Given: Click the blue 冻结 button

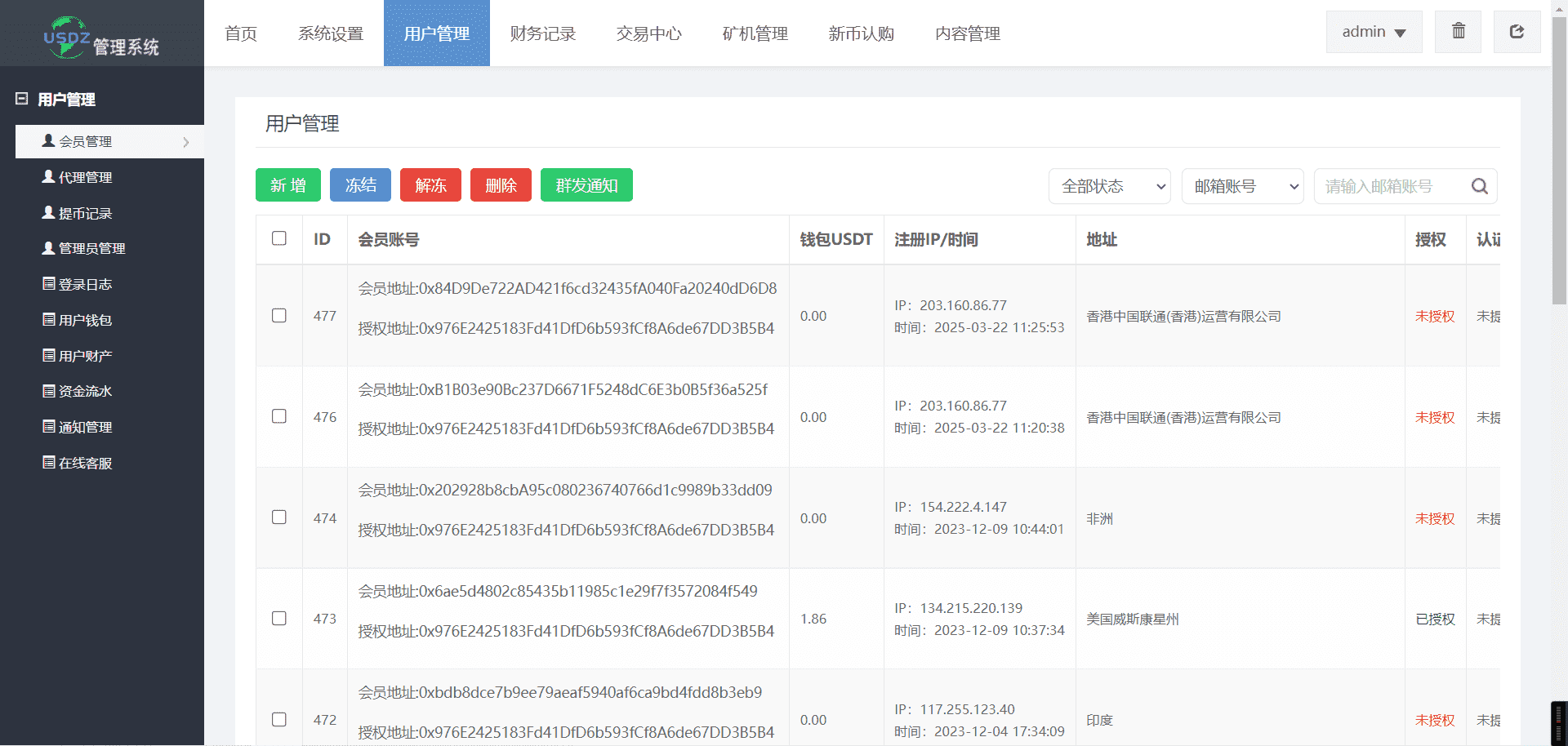Looking at the screenshot, I should [360, 185].
